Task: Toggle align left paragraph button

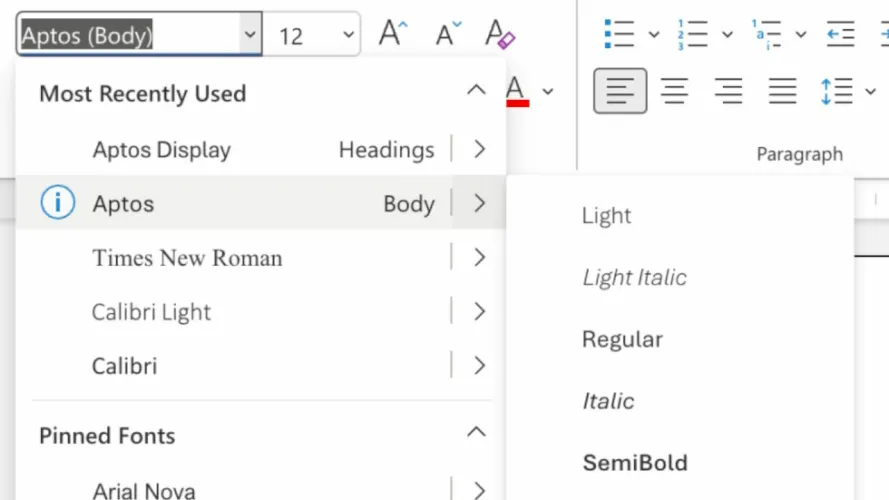Action: pyautogui.click(x=620, y=92)
